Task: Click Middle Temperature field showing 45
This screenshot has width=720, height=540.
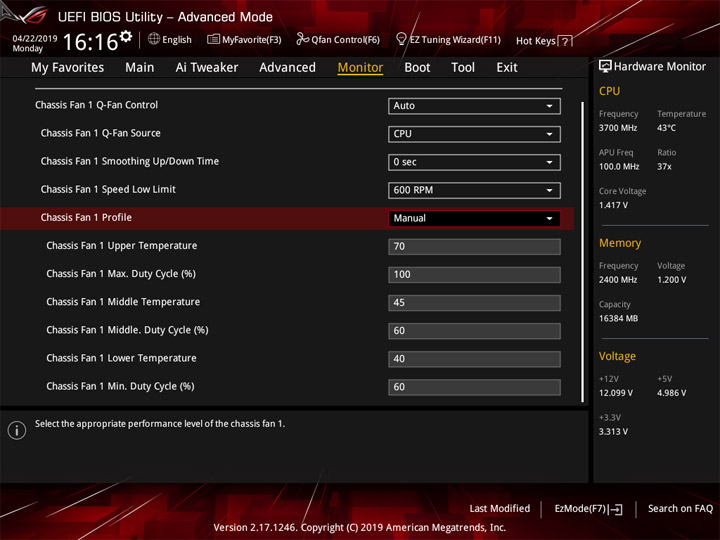Action: coord(474,303)
